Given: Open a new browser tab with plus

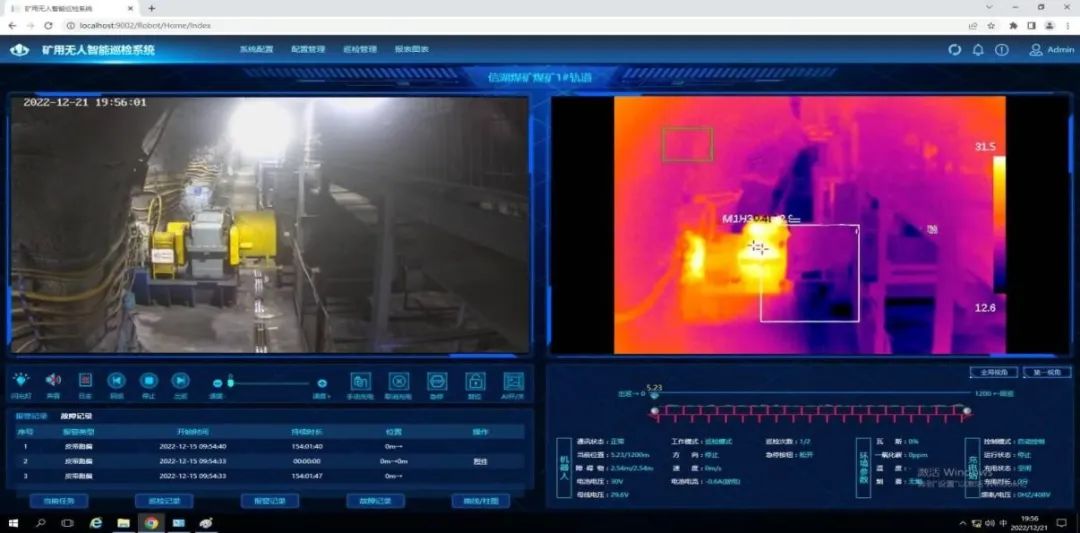Looking at the screenshot, I should click(x=152, y=8).
